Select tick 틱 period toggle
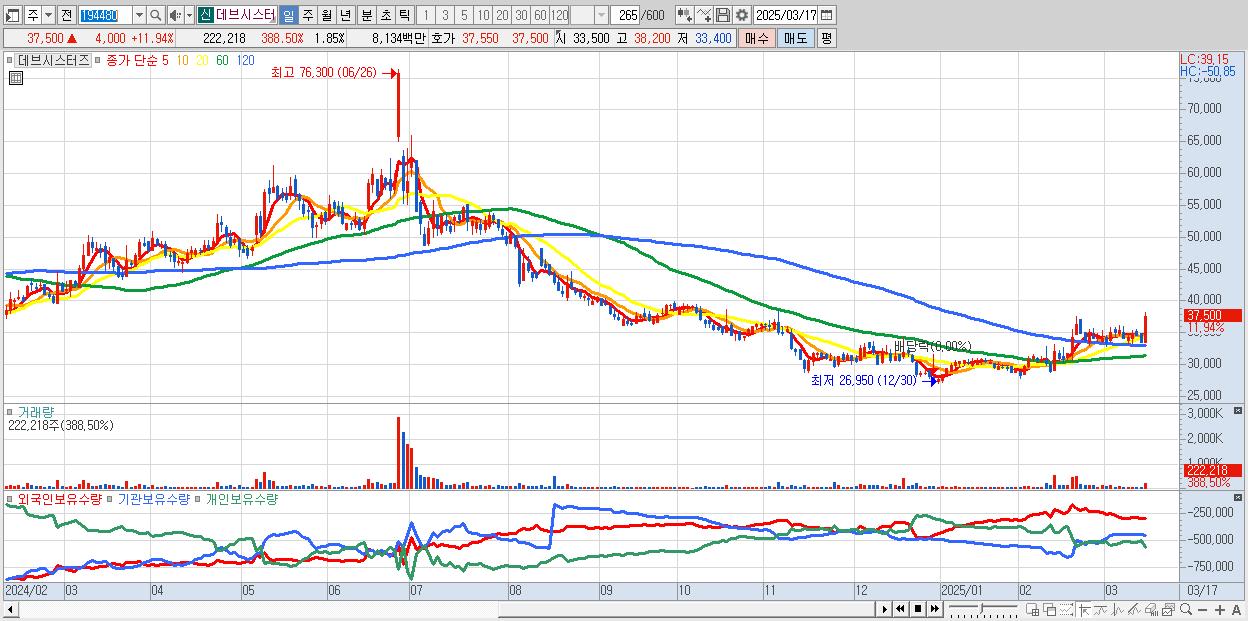This screenshot has width=1248, height=621. click(x=404, y=15)
